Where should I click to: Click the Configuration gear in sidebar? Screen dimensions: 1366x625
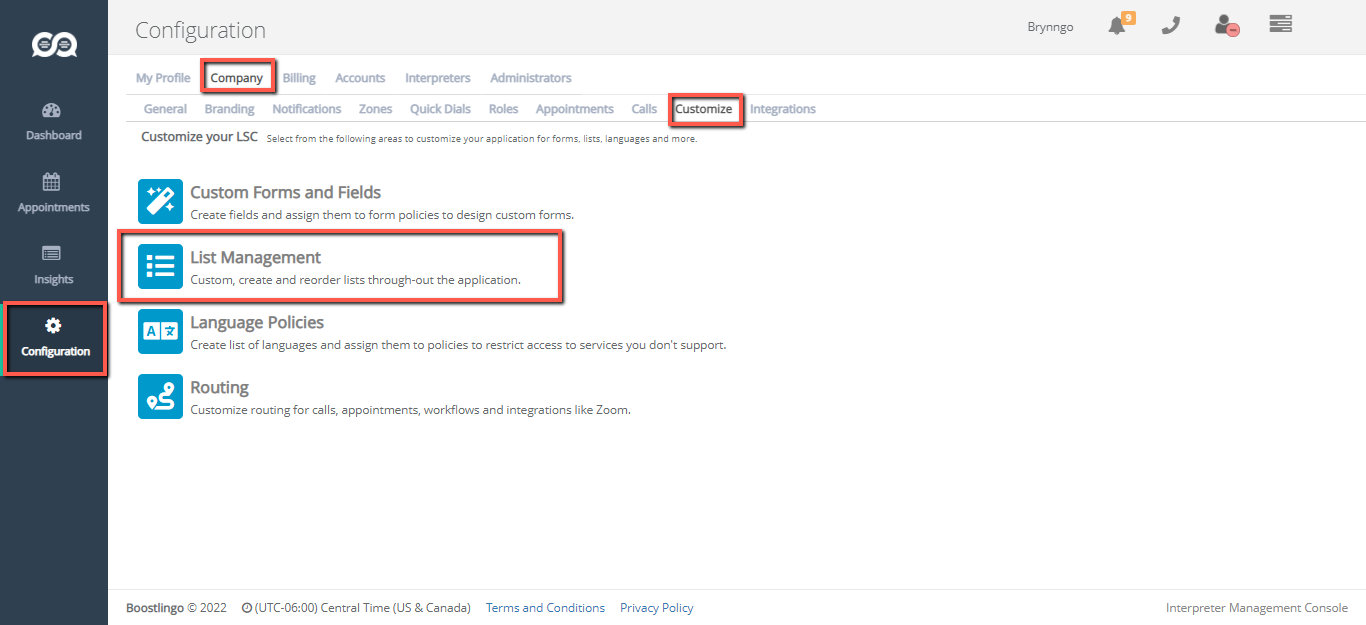(54, 338)
